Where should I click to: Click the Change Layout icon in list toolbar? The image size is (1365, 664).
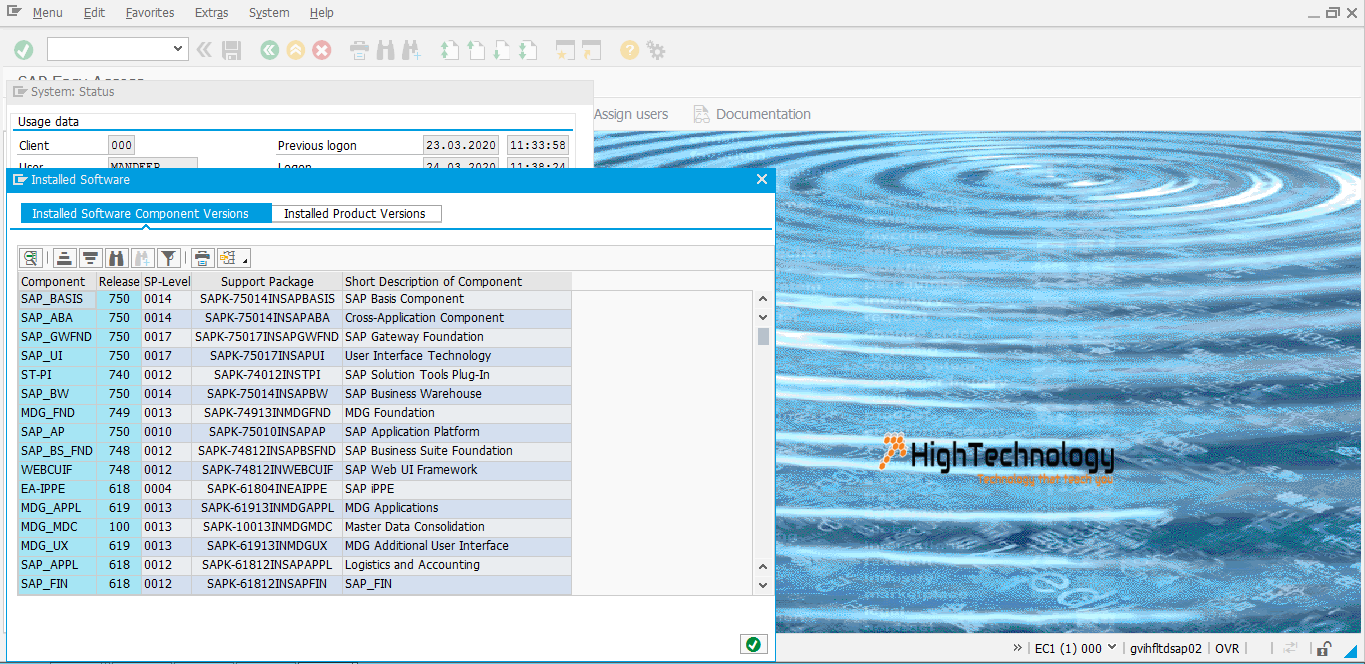click(x=228, y=258)
